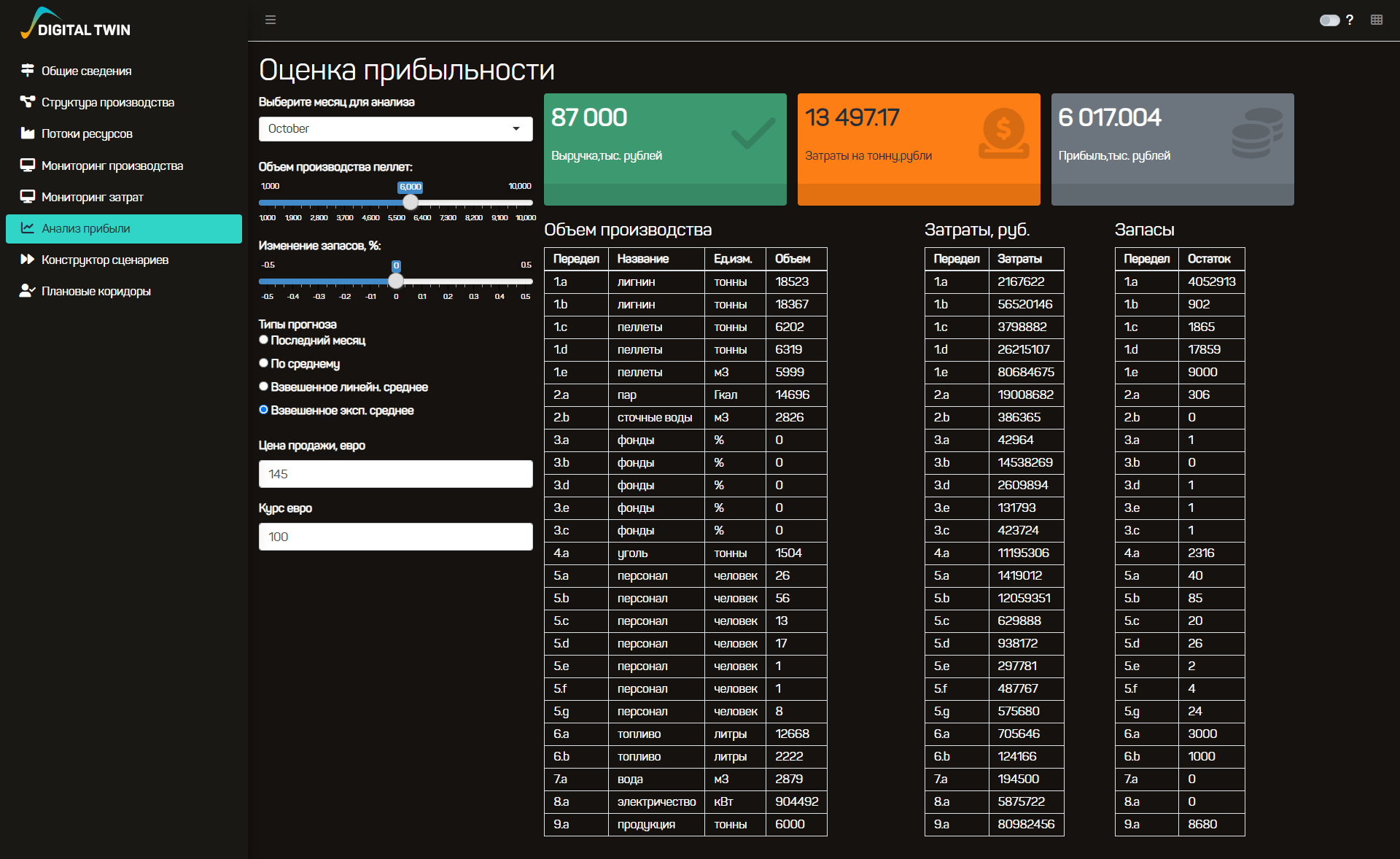Click the Анализ прибыли sidebar link
This screenshot has width=1400, height=859.
point(86,228)
